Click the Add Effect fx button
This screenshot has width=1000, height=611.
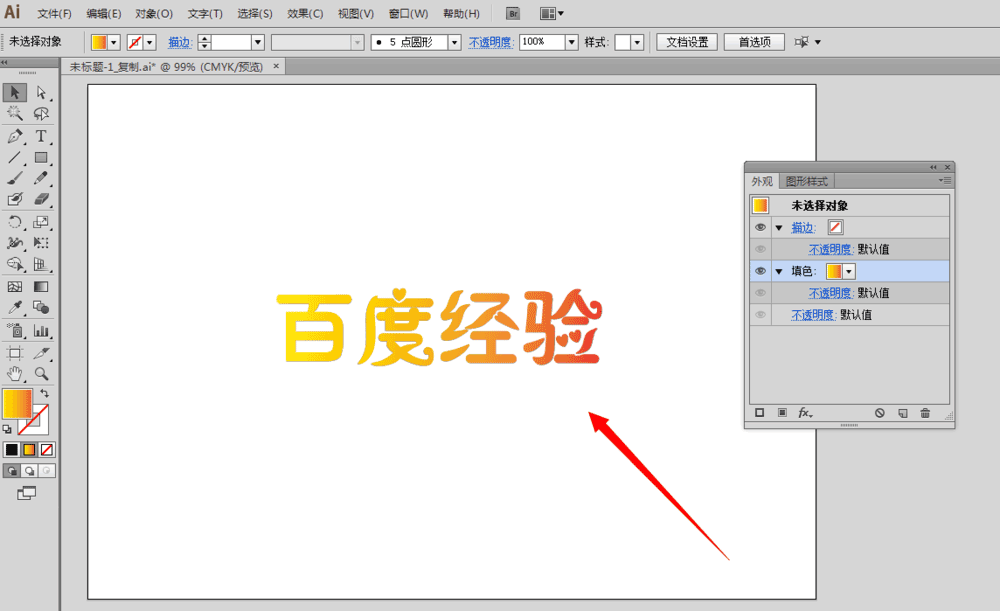[805, 413]
